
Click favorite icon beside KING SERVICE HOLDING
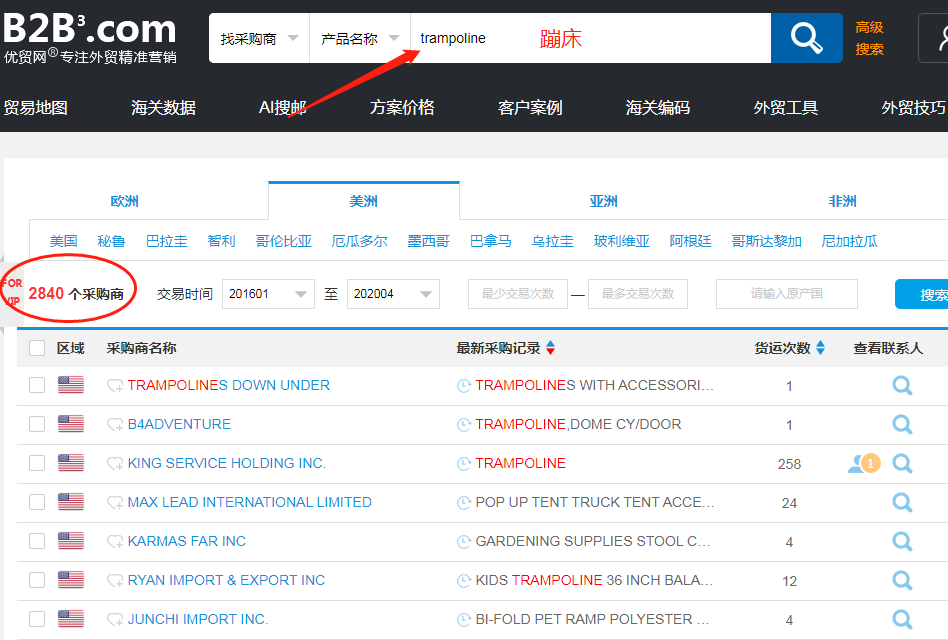tap(115, 464)
